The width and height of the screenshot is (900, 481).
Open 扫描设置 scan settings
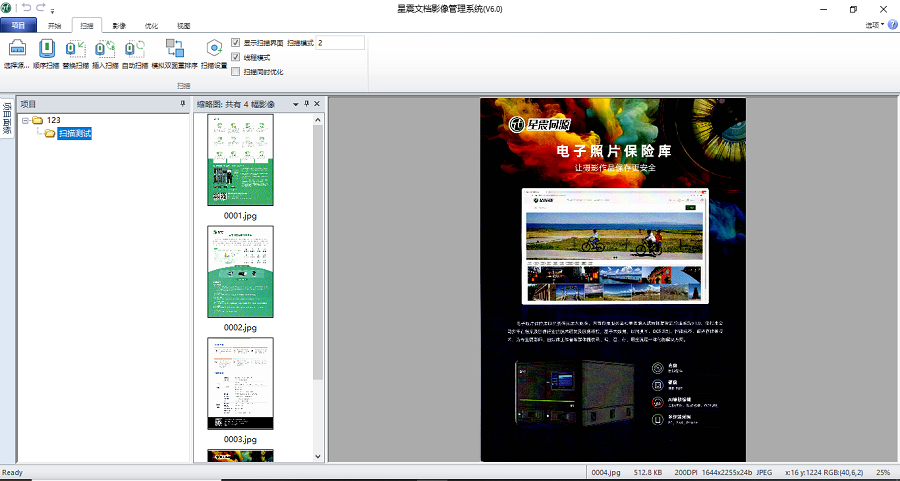click(214, 49)
